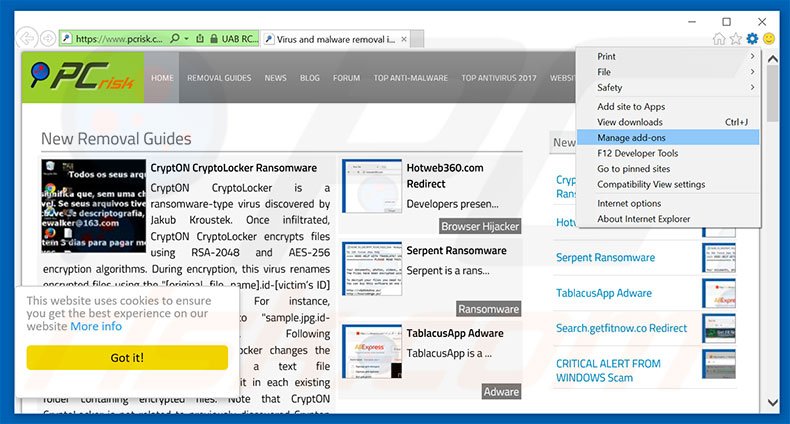Viewport: 790px width, 424px height.
Task: Open TOP ANTI-MALWARE navigation item
Action: tap(411, 78)
